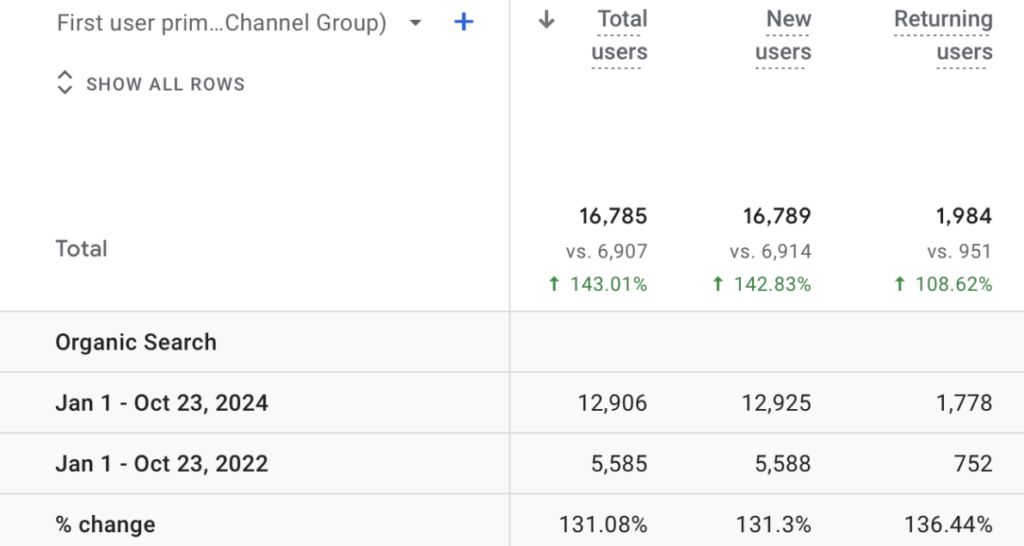This screenshot has height=546, width=1024.
Task: Sort by the New users column header
Action: coord(783,35)
